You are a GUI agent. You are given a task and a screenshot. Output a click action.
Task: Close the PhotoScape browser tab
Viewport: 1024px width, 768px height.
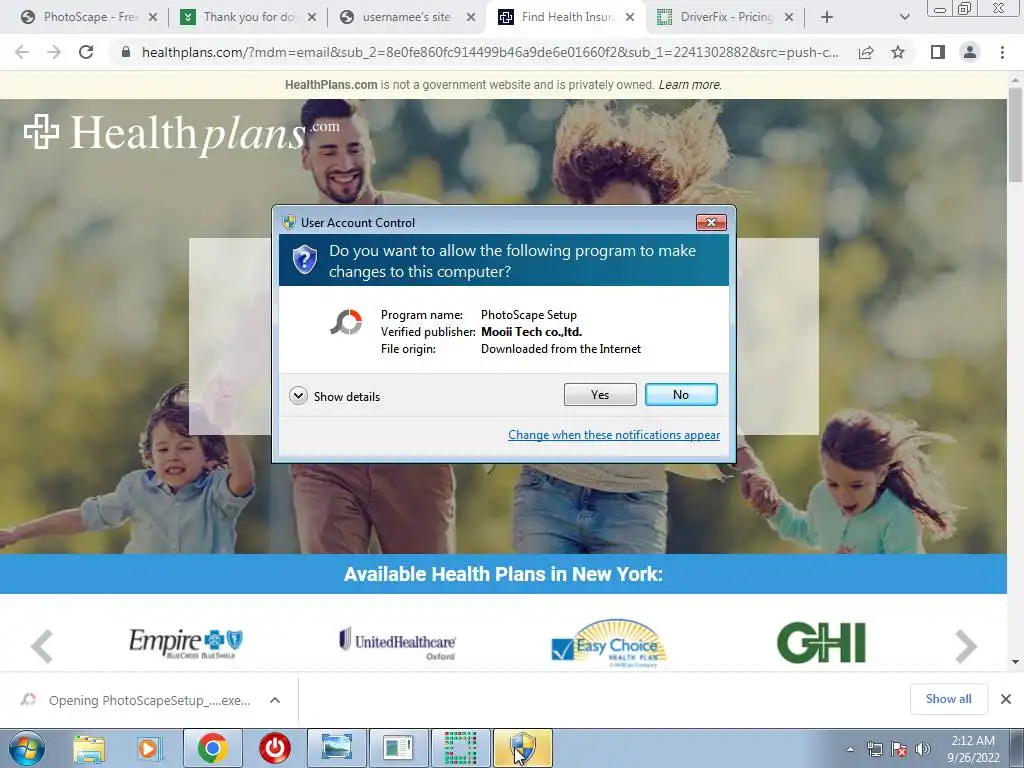[153, 17]
